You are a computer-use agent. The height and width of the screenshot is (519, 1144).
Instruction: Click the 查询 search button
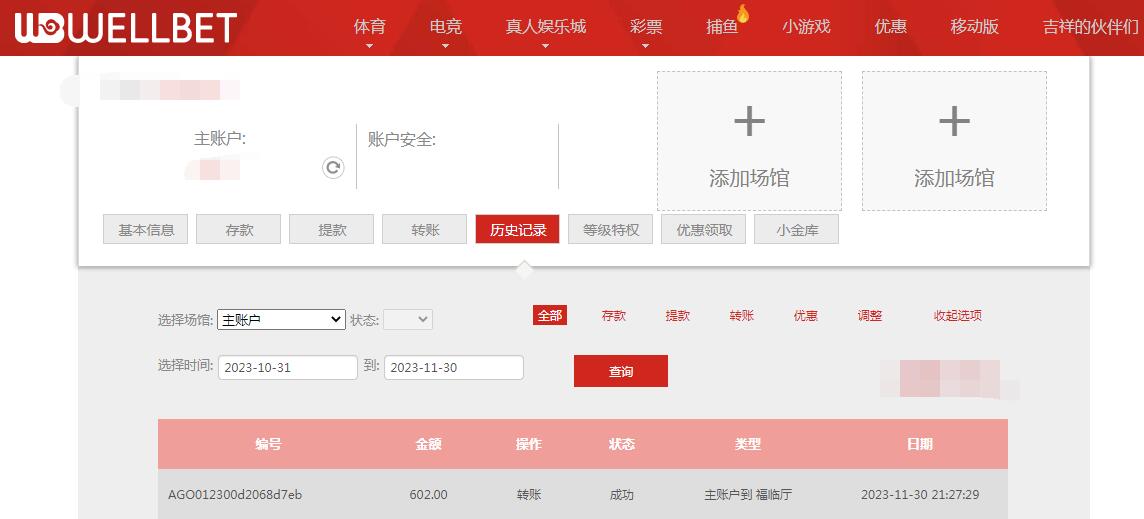point(621,371)
